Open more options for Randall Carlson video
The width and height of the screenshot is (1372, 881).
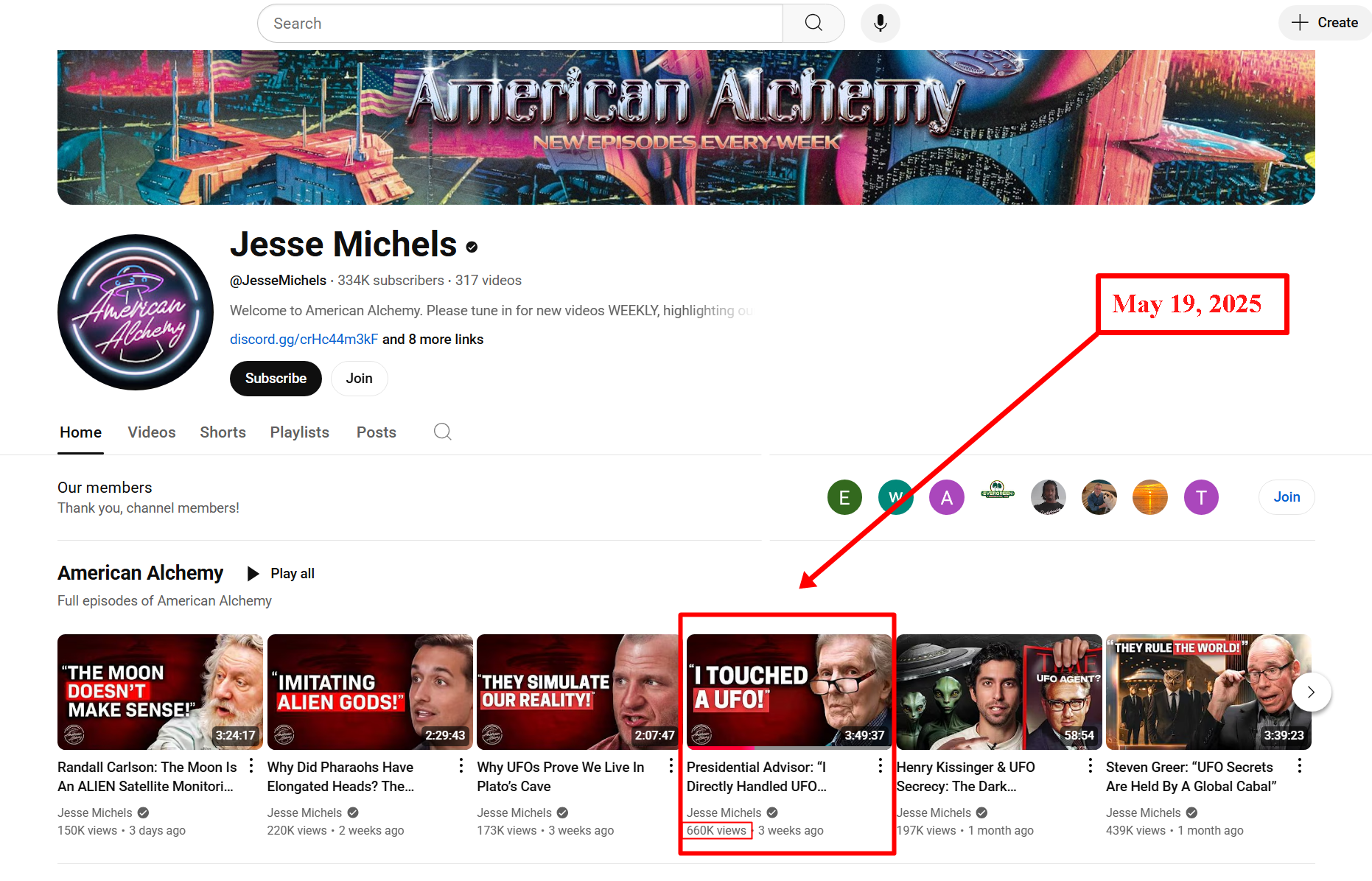(251, 766)
